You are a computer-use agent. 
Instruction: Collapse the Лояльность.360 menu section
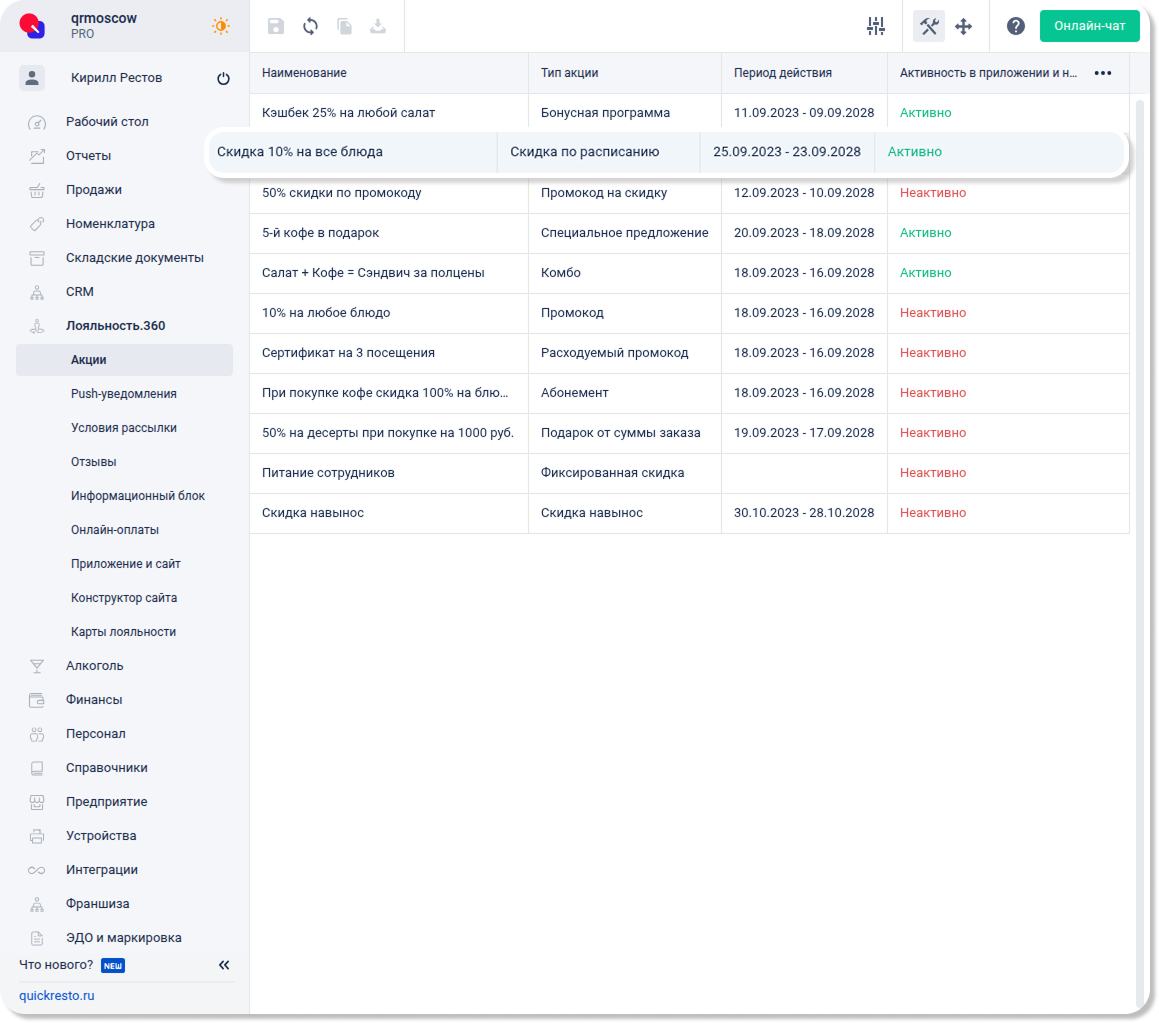coord(115,326)
